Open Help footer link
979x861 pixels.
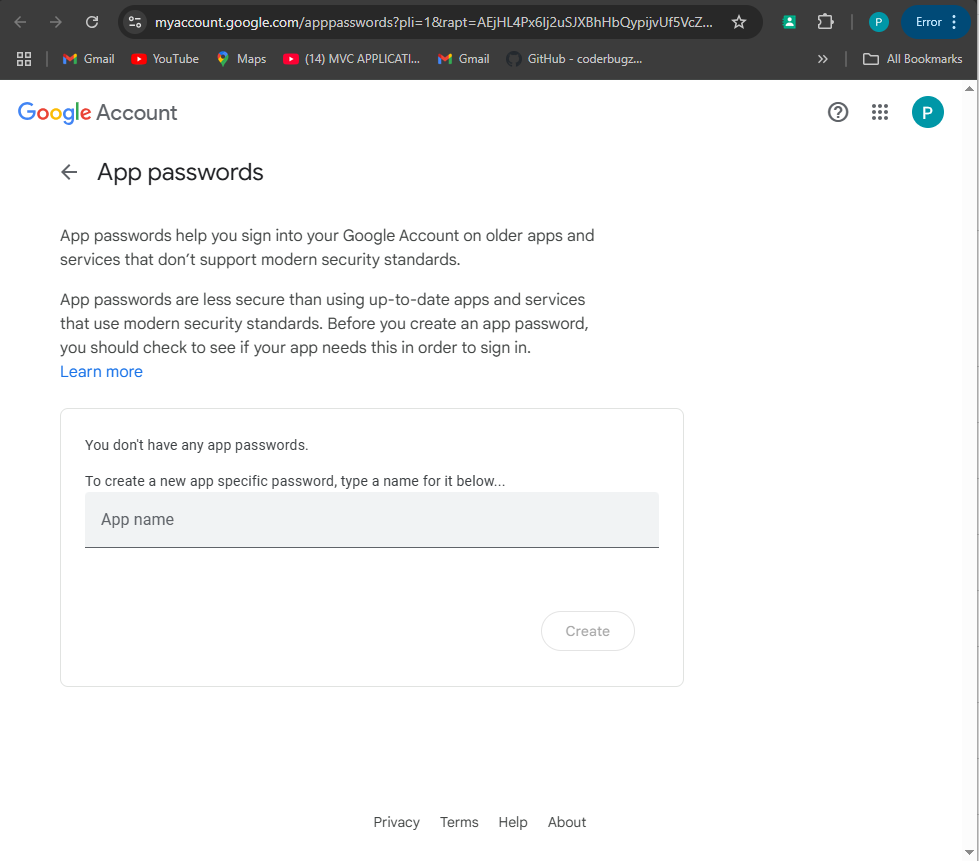(513, 822)
